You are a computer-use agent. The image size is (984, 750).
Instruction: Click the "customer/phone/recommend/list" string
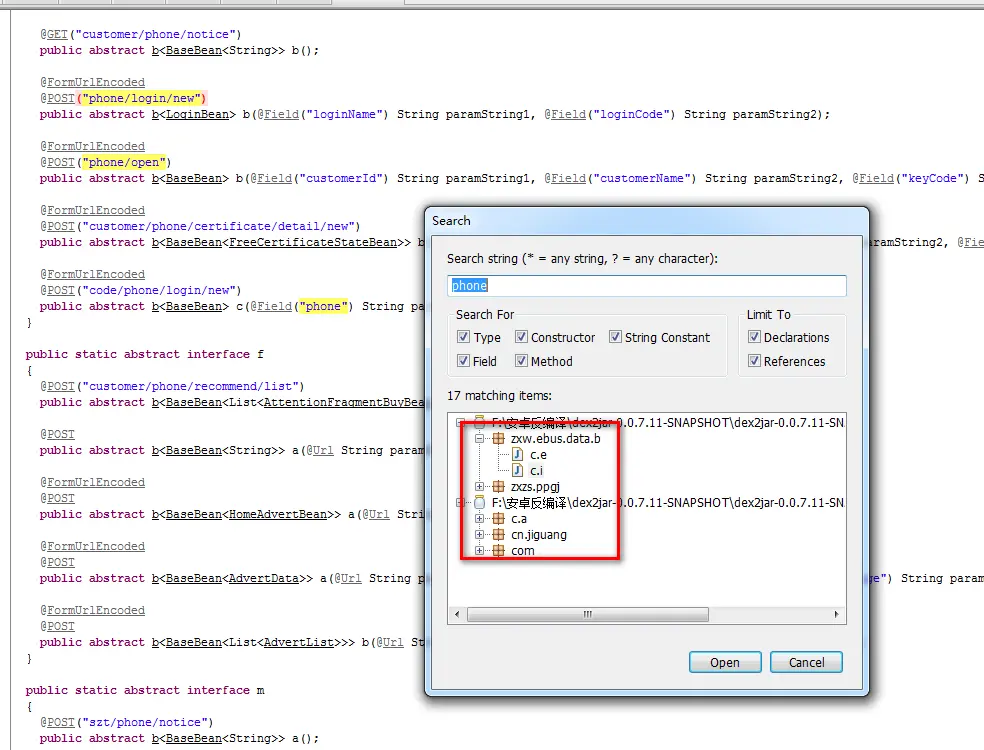[190, 386]
